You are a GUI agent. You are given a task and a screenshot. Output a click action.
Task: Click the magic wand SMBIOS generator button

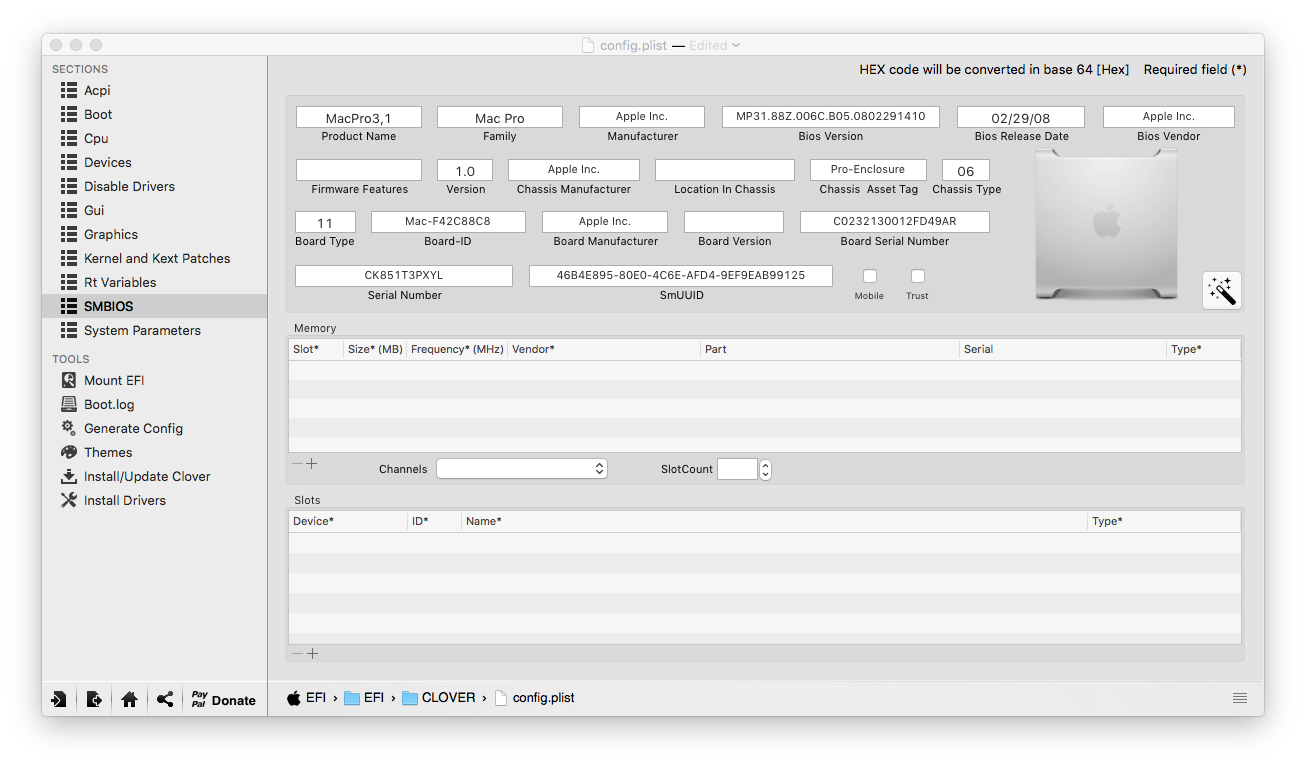[1222, 290]
